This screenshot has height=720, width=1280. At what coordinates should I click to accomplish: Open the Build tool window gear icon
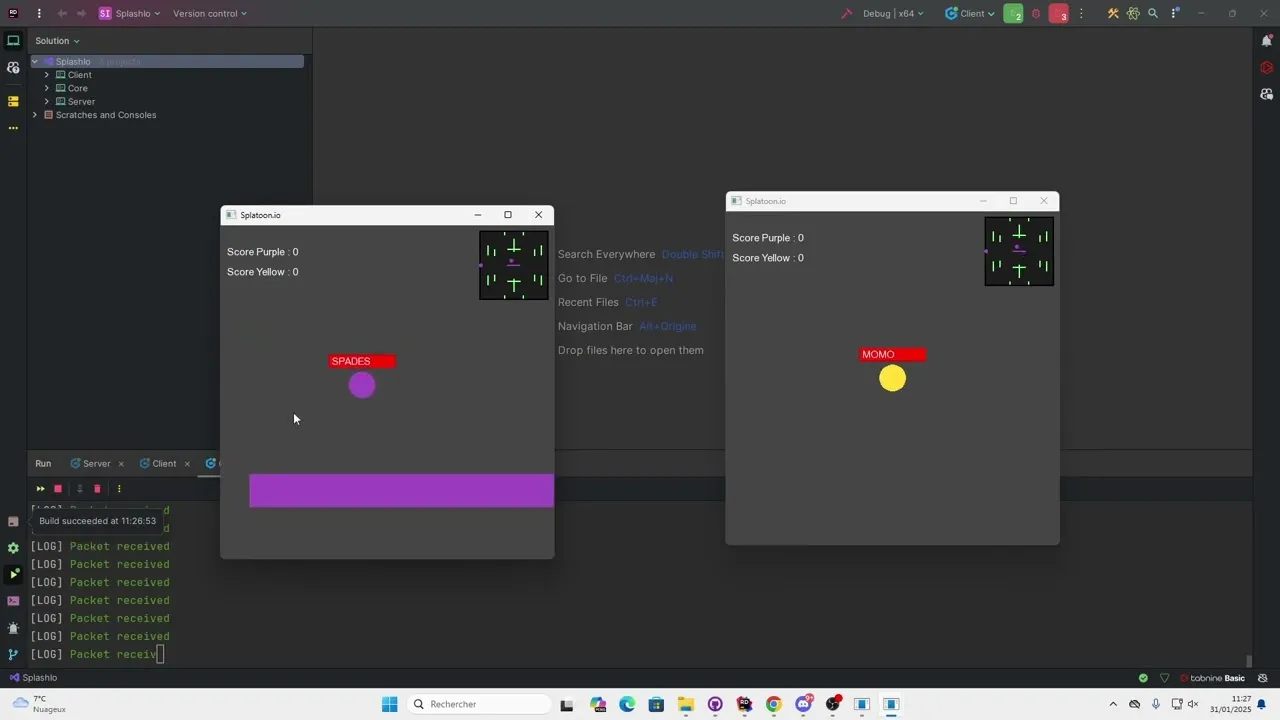click(13, 548)
